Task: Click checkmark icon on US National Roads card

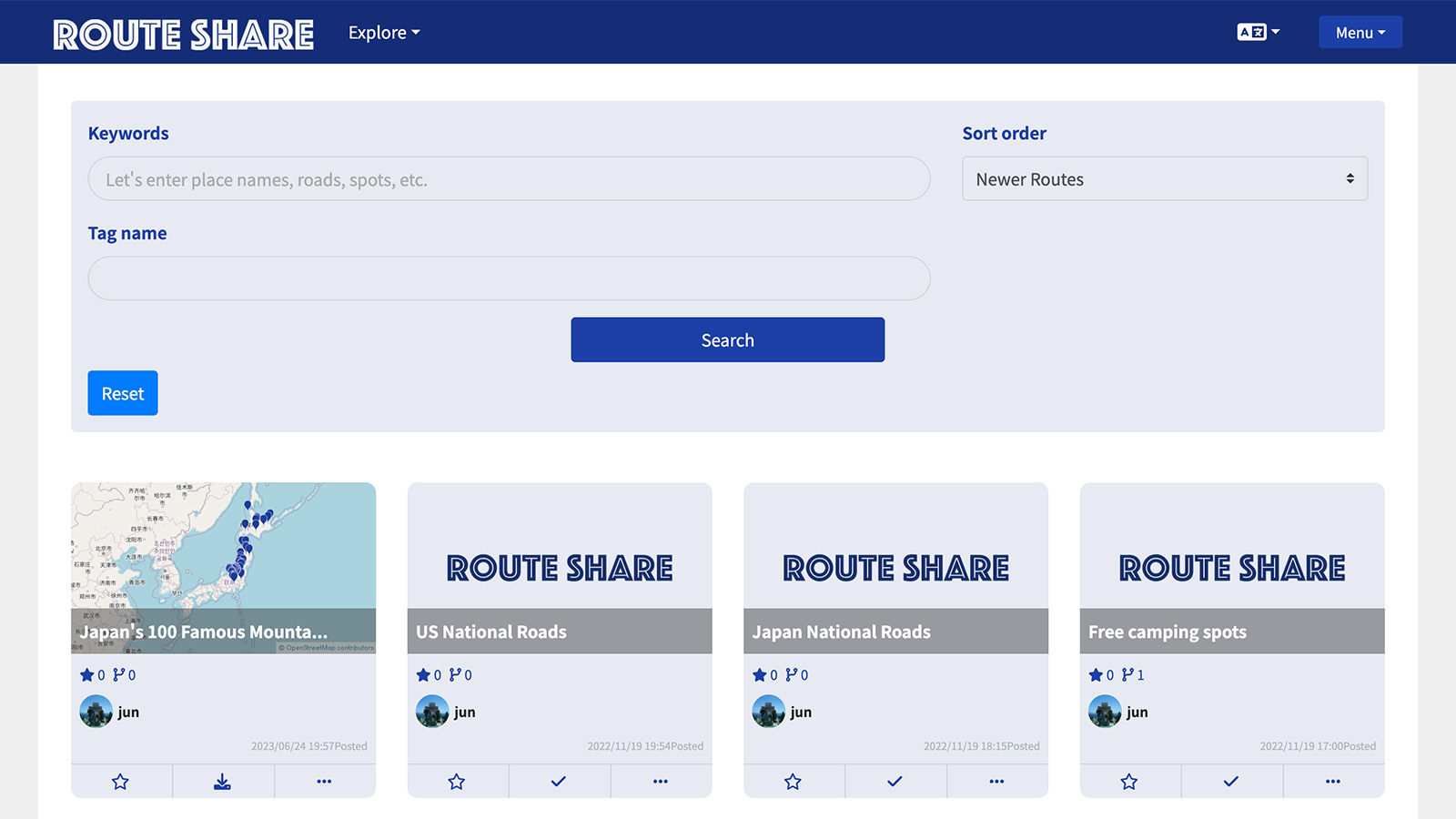Action: pos(559,782)
